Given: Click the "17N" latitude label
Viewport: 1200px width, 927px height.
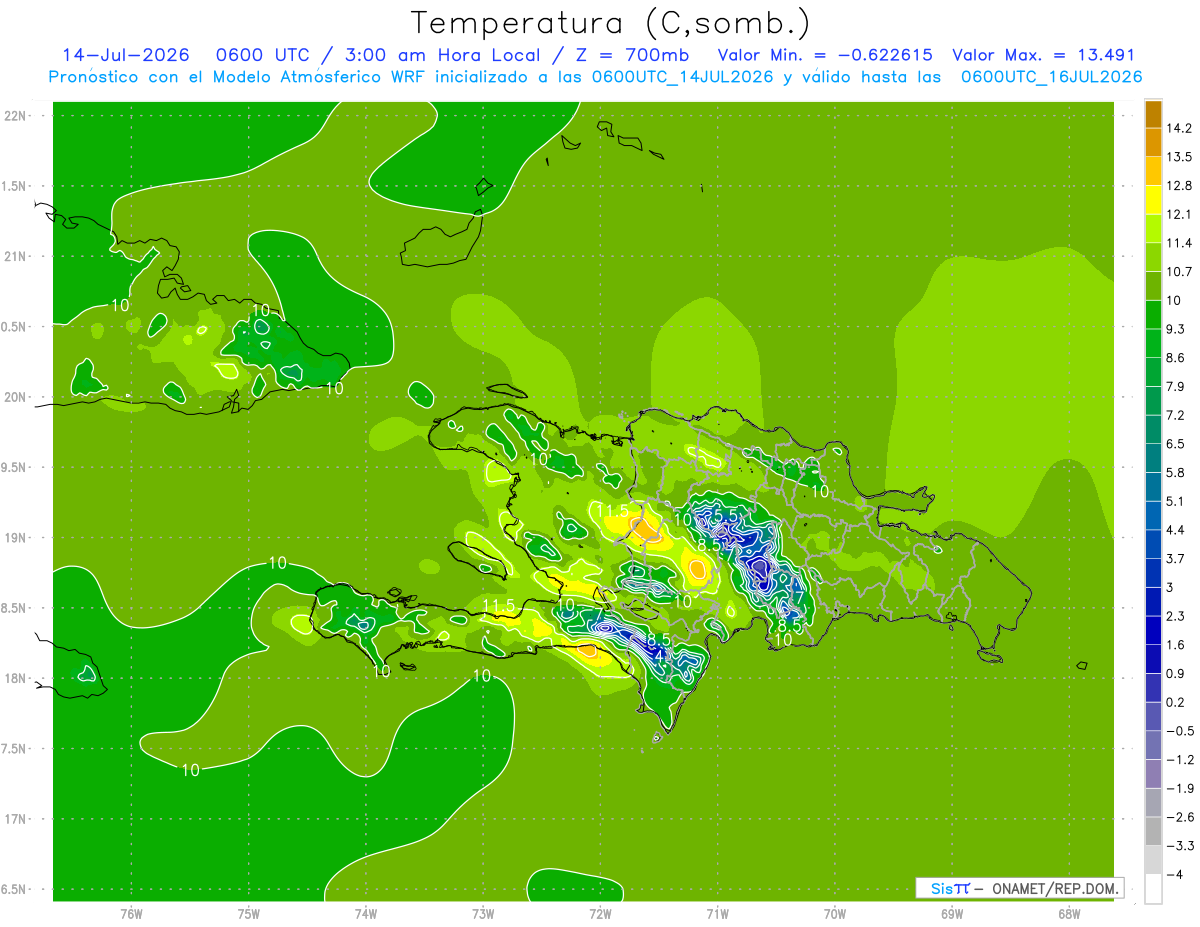Looking at the screenshot, I should point(16,820).
